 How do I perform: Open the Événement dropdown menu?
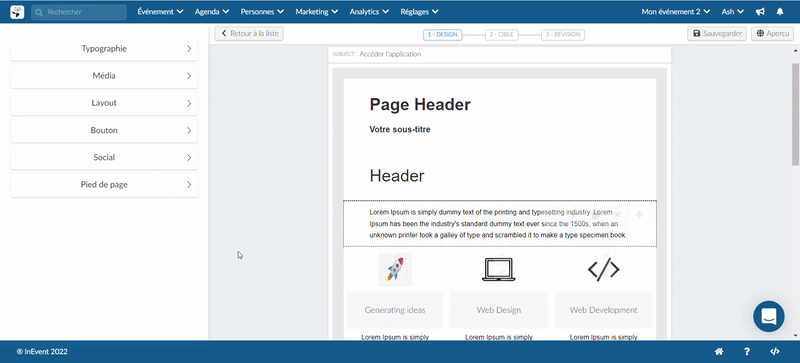[x=160, y=12]
